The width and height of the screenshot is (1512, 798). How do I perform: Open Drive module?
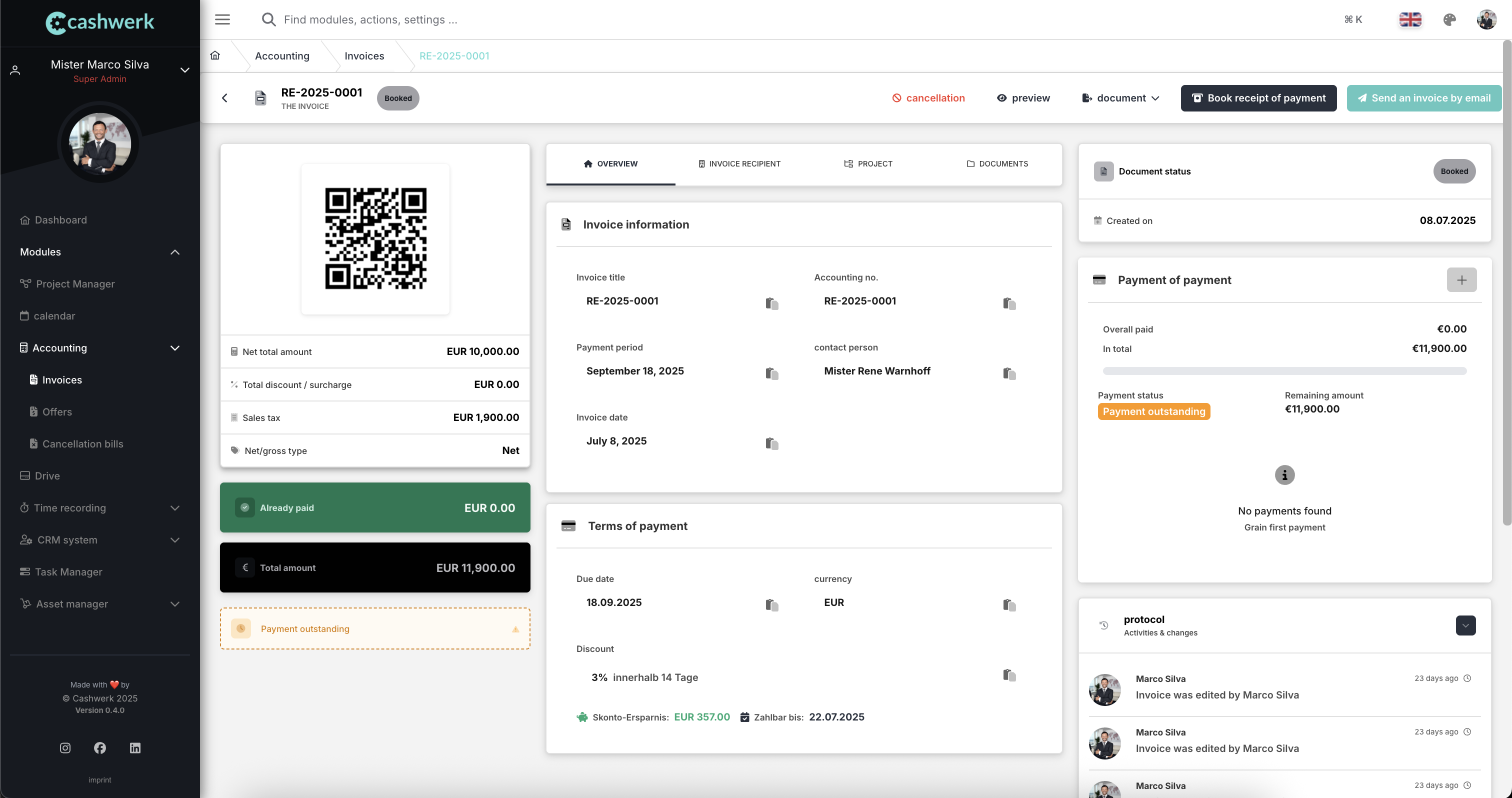[x=40, y=476]
